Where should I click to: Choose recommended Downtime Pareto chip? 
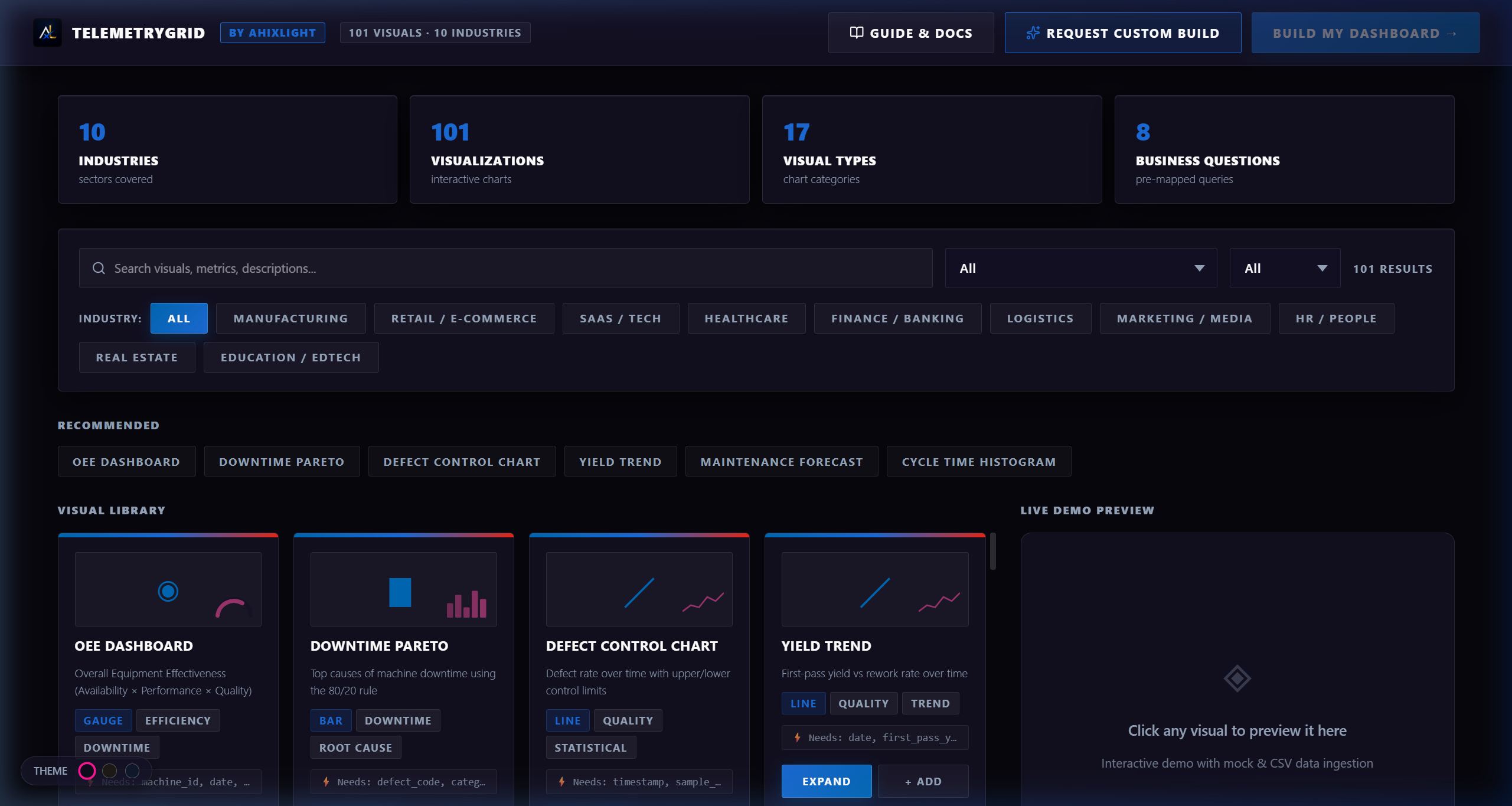(282, 461)
